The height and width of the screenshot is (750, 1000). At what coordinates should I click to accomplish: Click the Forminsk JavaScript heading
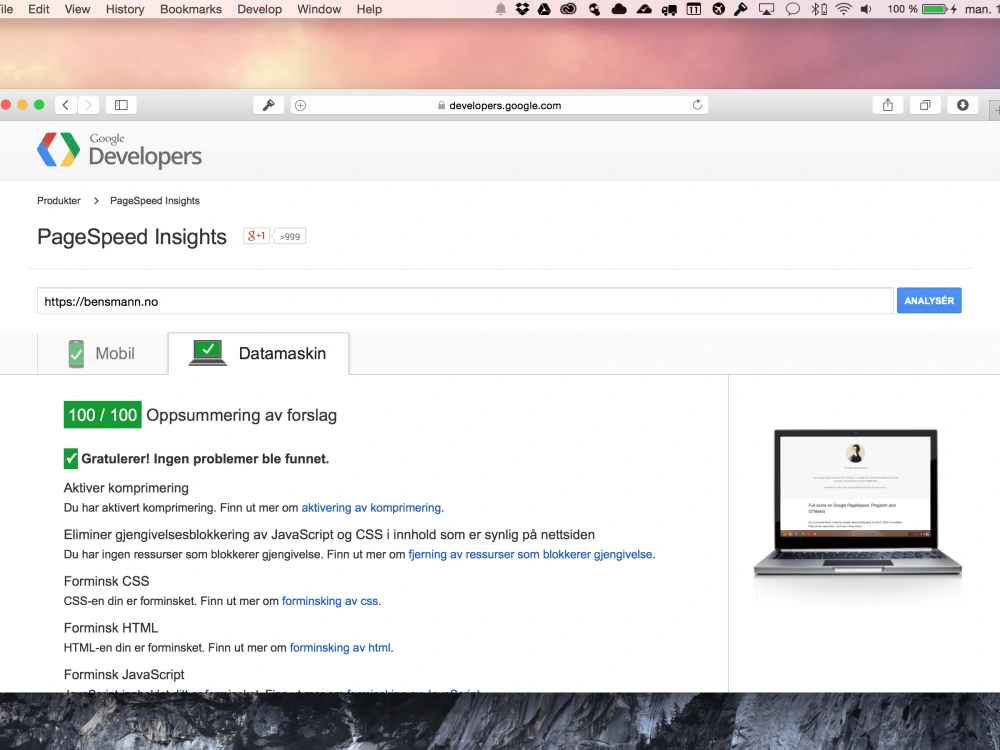tap(124, 674)
